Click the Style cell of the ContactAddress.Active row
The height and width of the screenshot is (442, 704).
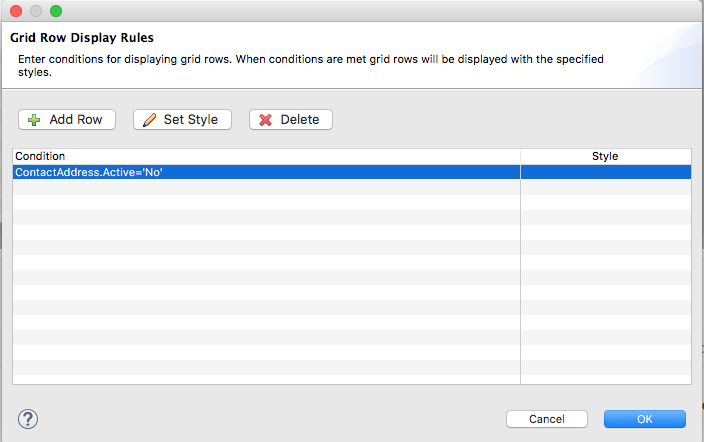606,172
